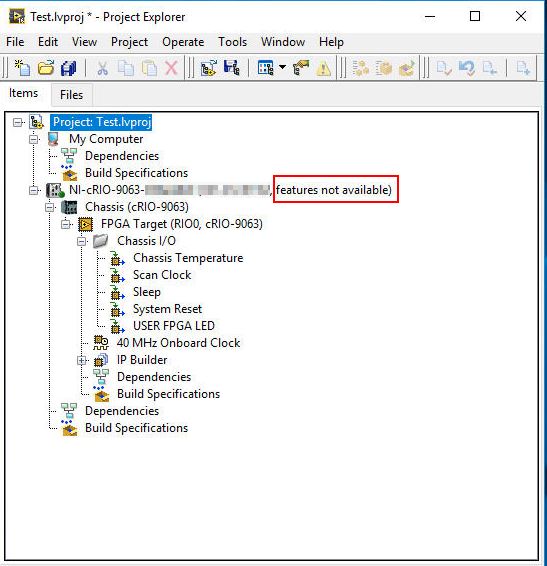Collapse the Project: Test.lvproj root node
The image size is (547, 566).
coord(17,122)
